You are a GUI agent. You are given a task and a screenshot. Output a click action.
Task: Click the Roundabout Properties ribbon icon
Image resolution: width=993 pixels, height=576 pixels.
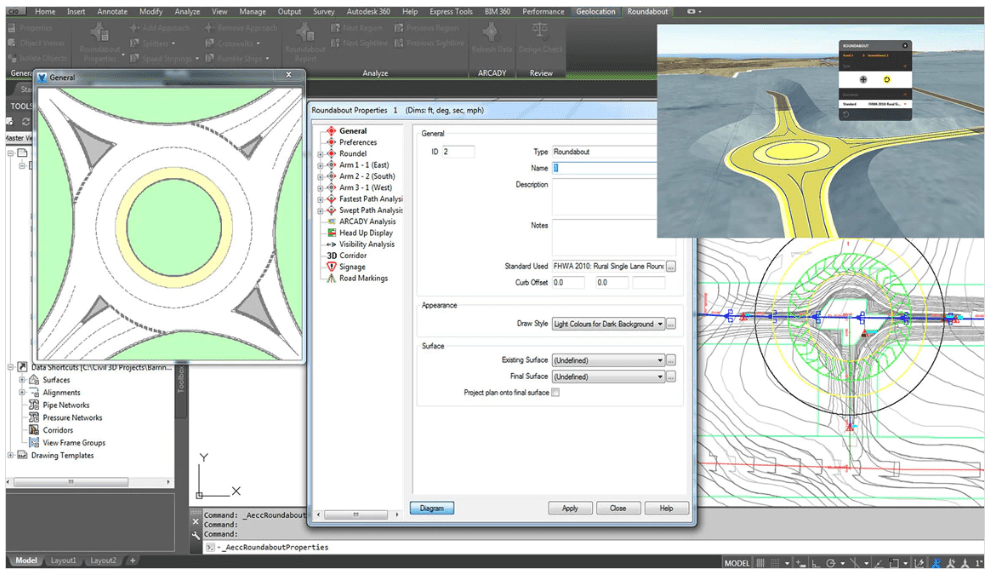click(99, 31)
